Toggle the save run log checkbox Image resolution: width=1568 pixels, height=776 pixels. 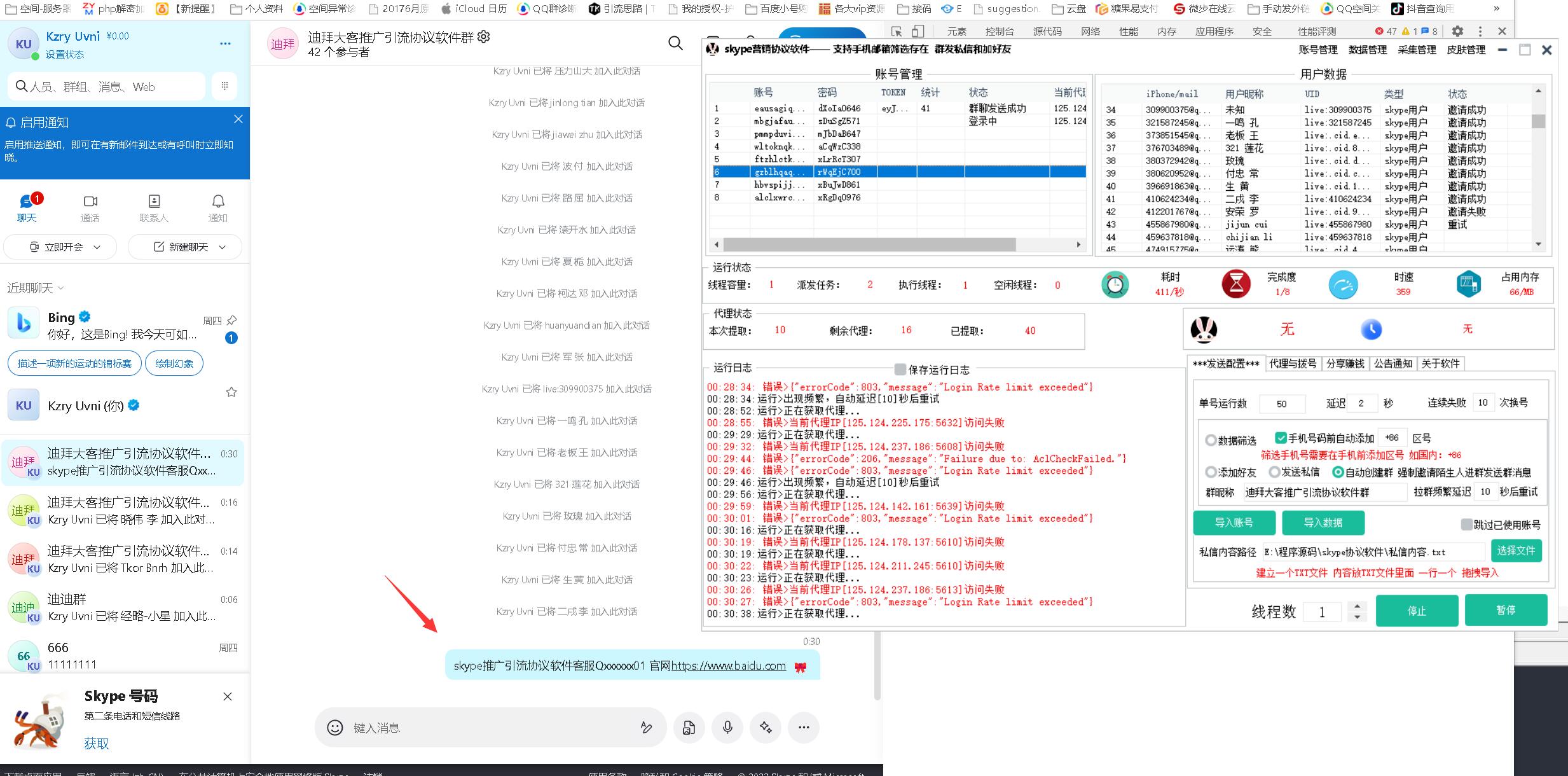pos(900,370)
